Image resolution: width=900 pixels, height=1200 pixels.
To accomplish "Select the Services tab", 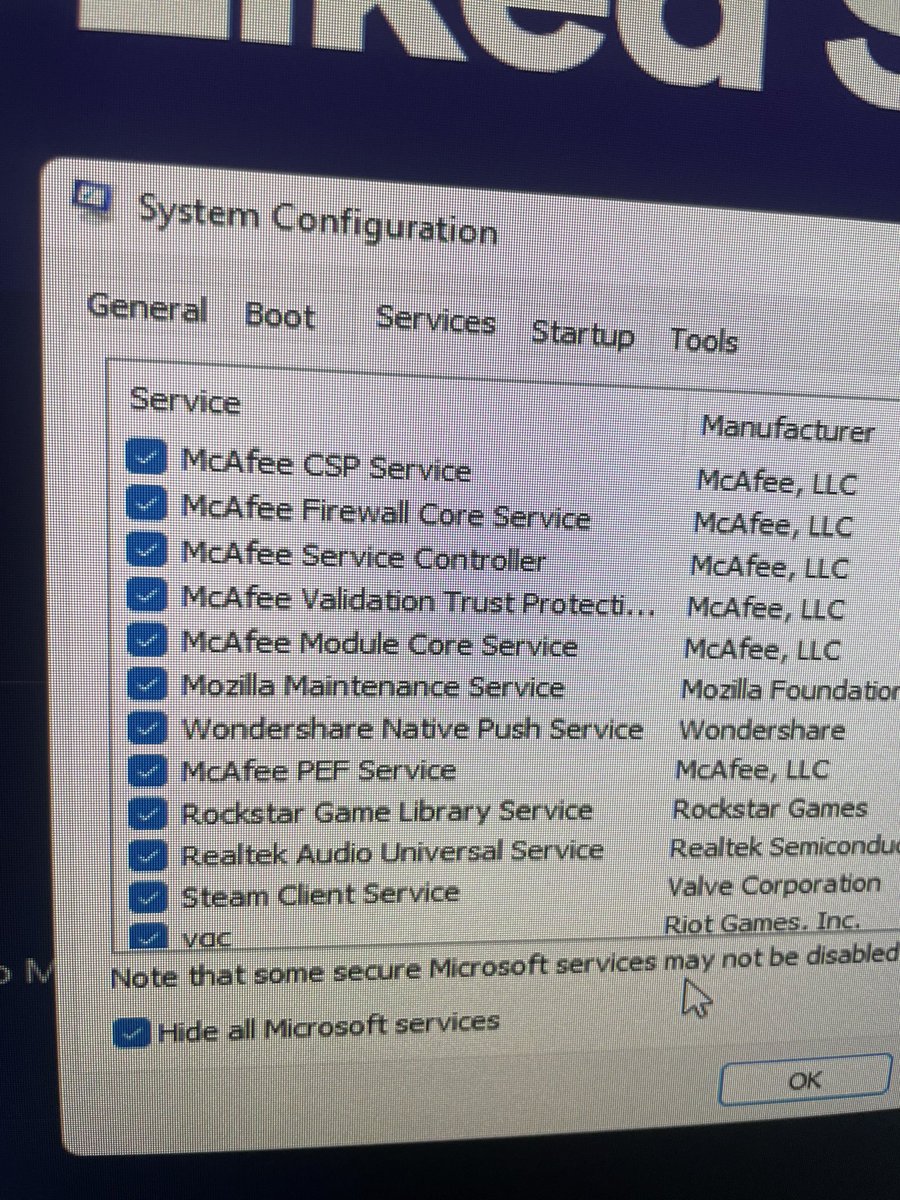I will [x=435, y=321].
